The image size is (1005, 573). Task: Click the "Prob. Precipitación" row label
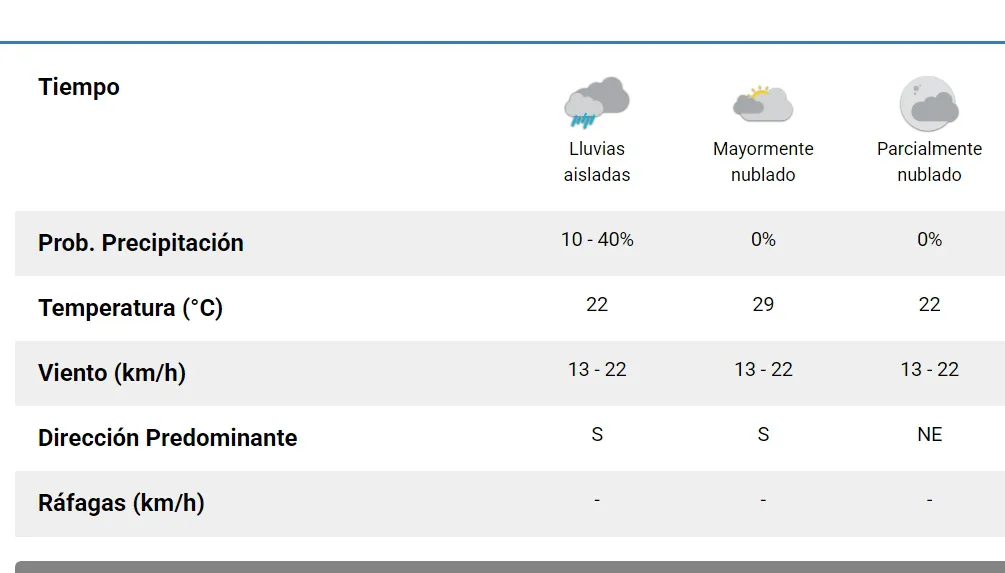tap(141, 243)
